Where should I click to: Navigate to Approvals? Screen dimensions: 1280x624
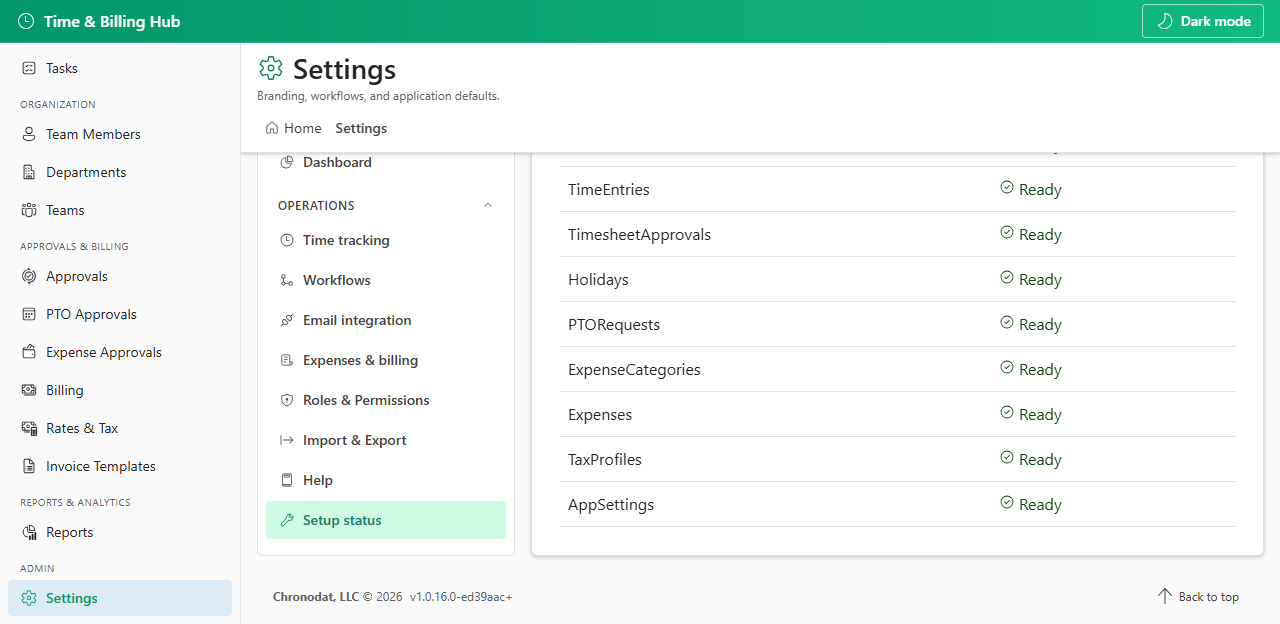120,276
